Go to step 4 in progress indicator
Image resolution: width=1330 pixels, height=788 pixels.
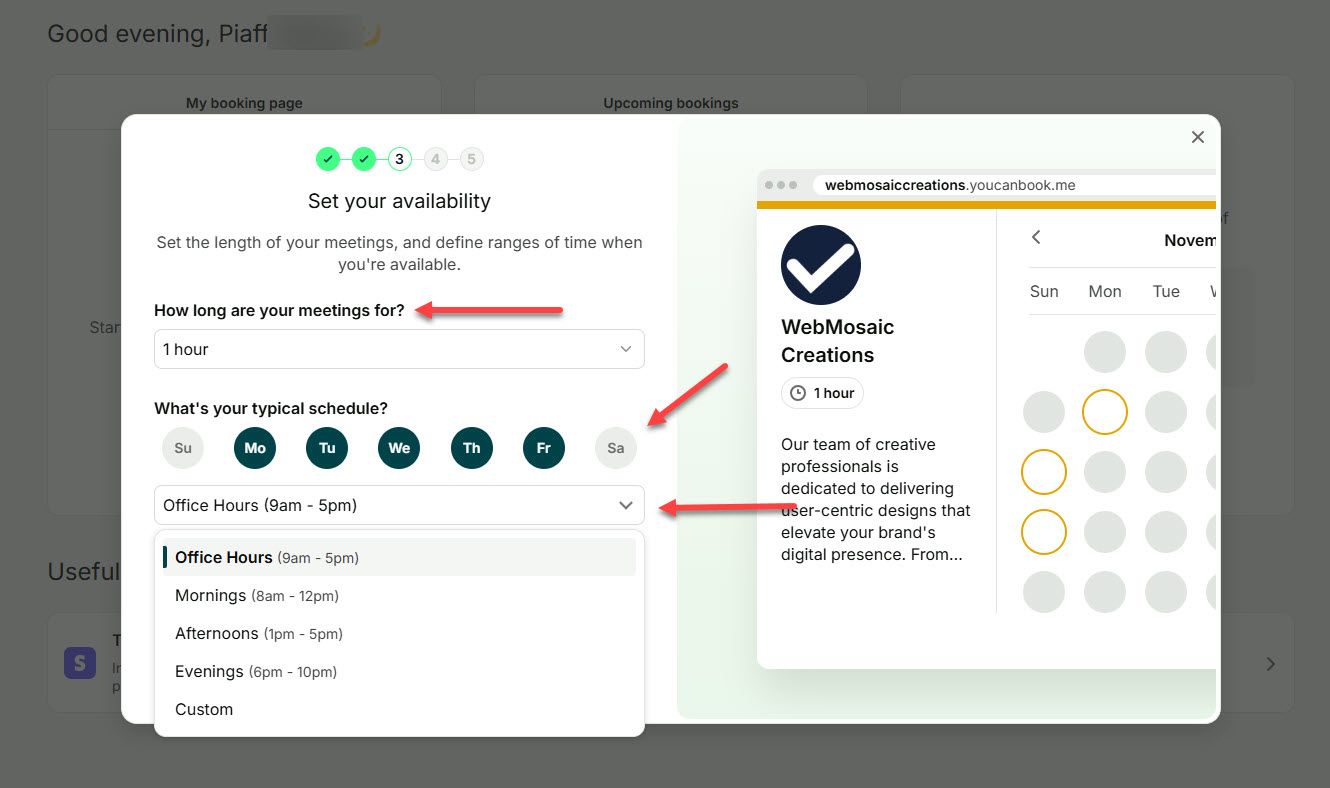click(x=435, y=159)
